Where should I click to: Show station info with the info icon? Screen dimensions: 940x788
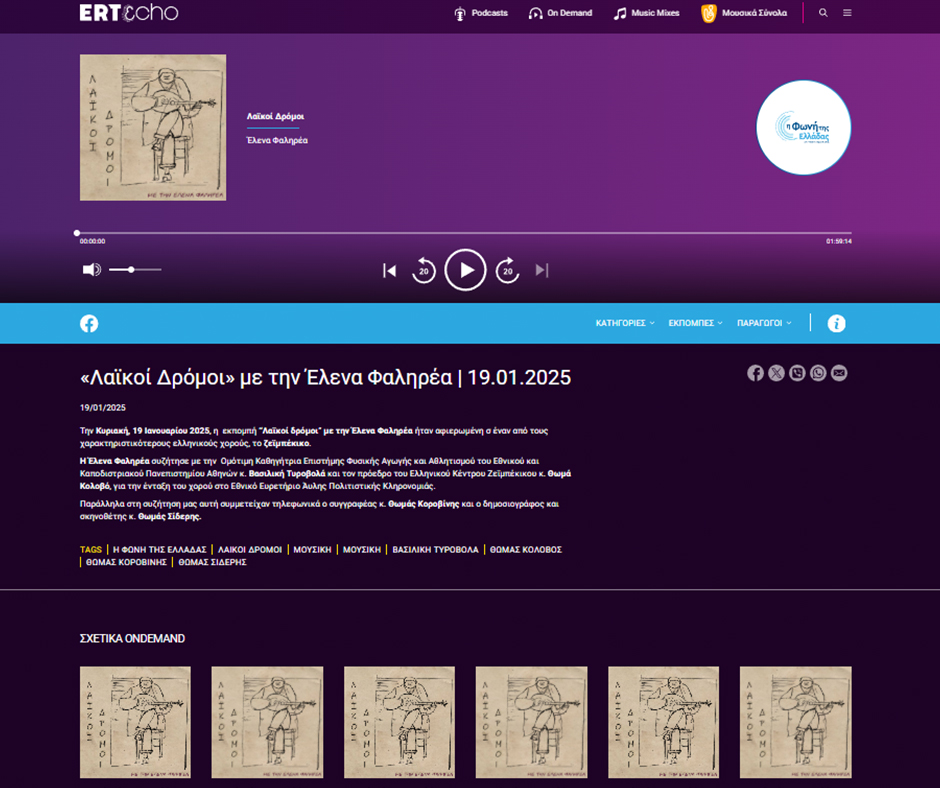point(836,324)
